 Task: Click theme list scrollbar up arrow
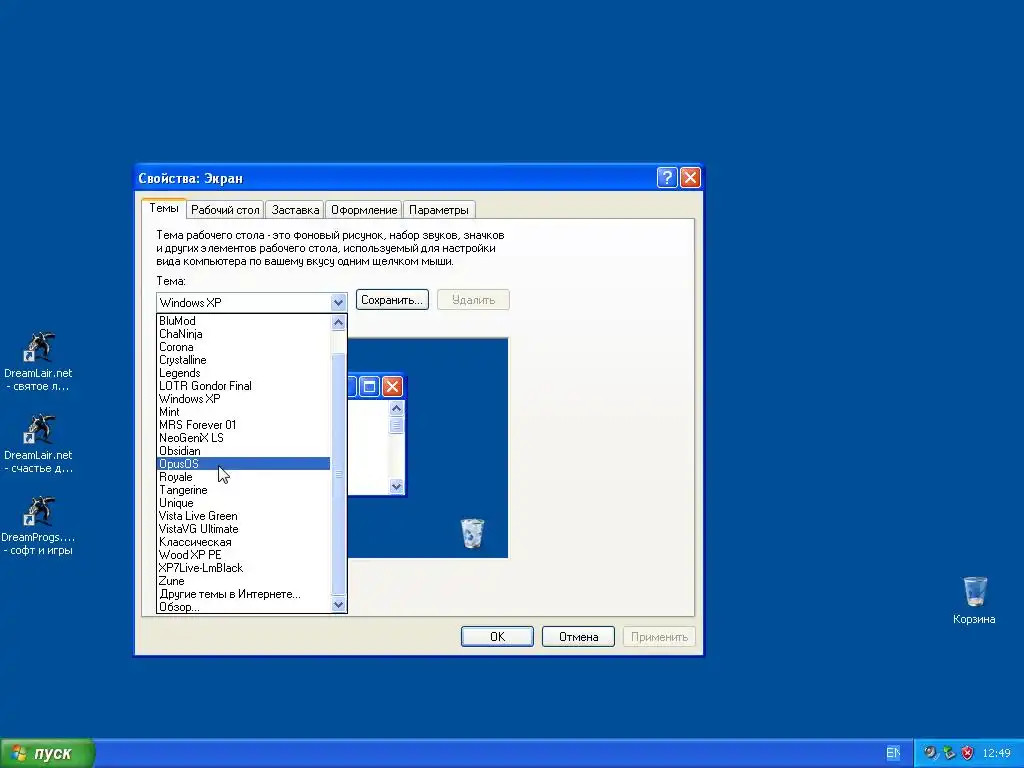[x=338, y=322]
